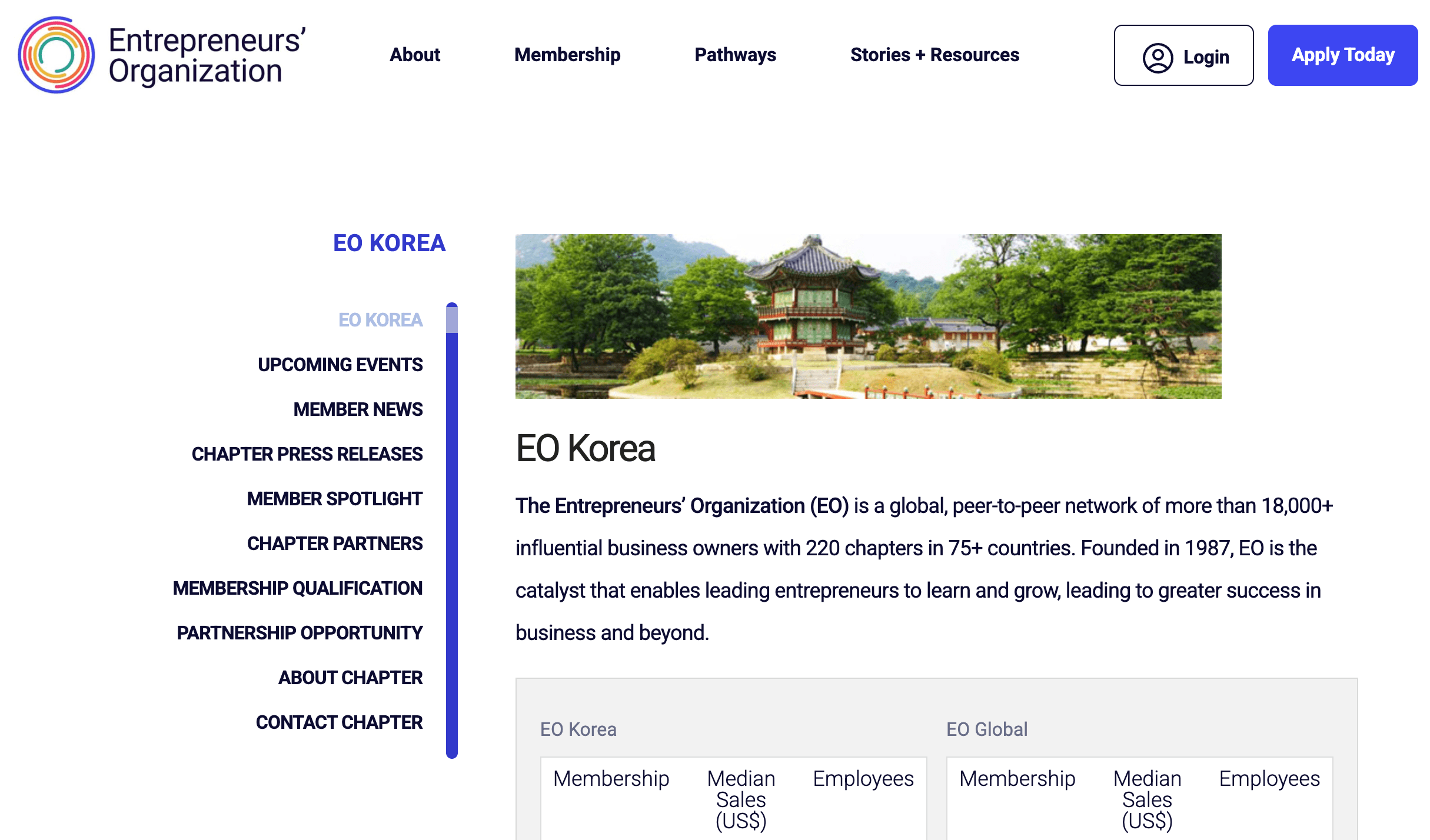Open Membership Qualification page
The height and width of the screenshot is (840, 1430).
tap(298, 588)
